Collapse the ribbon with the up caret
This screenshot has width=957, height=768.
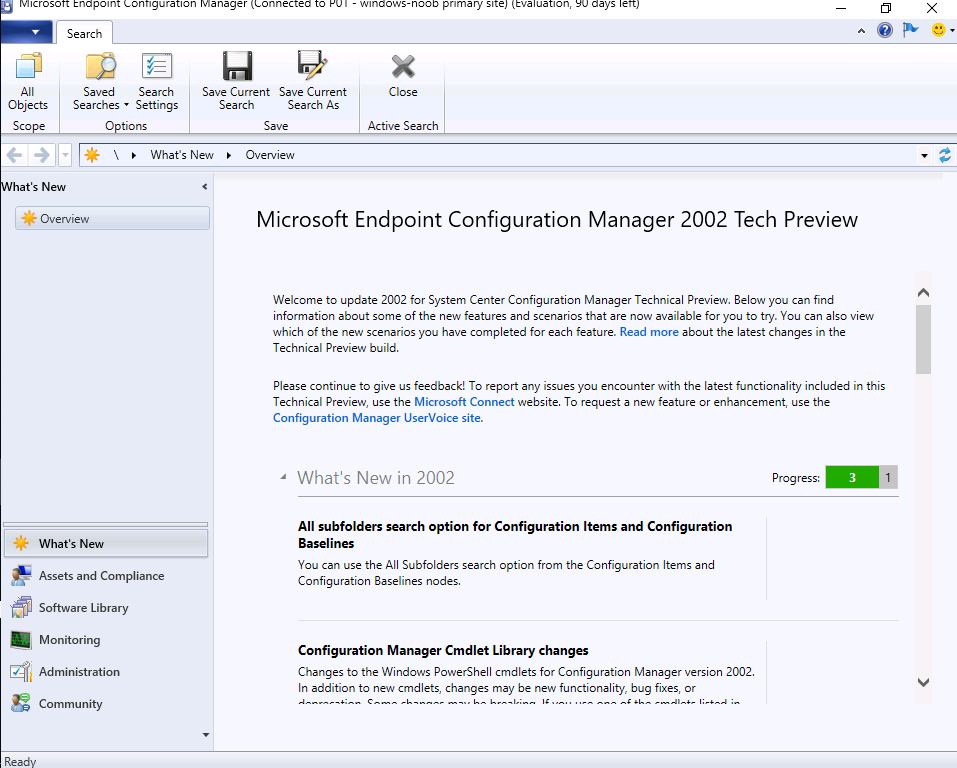861,31
